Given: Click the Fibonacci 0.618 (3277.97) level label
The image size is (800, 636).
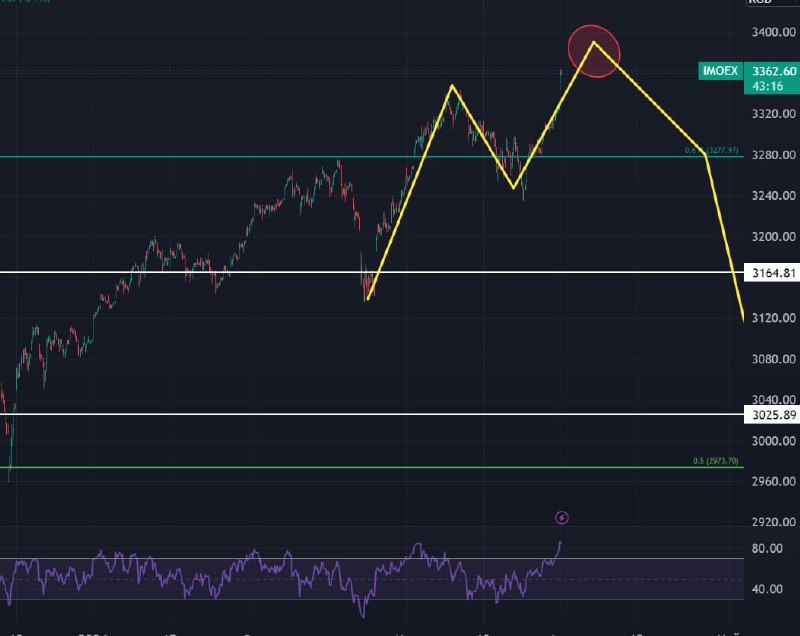Looking at the screenshot, I should click(711, 150).
